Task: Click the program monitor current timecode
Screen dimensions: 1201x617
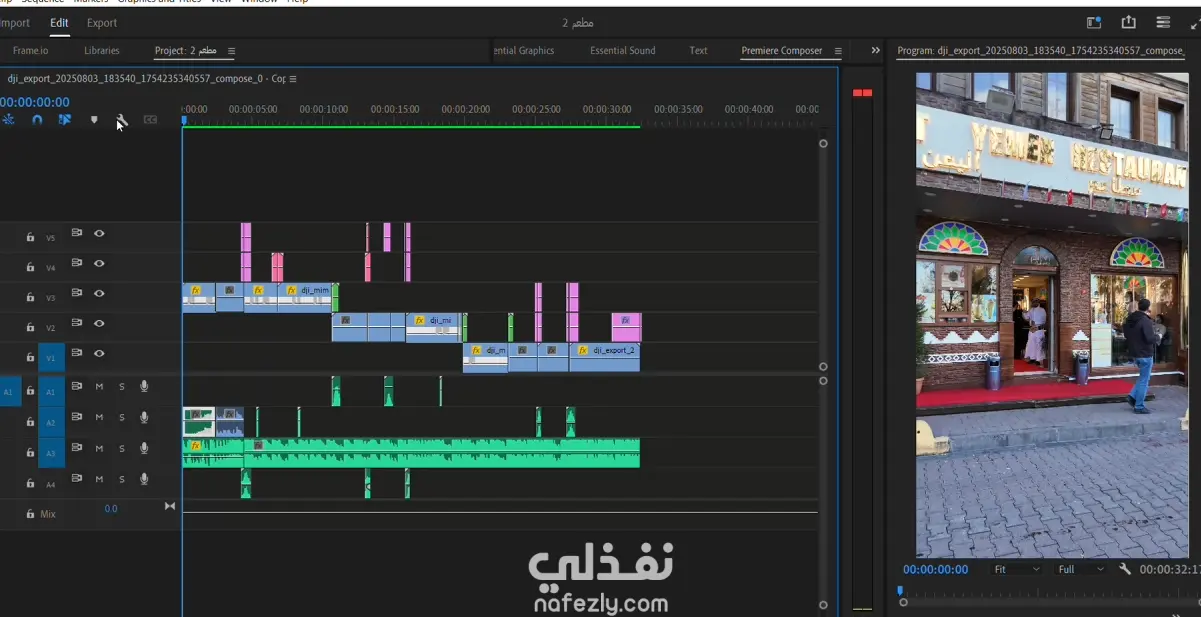Action: pyautogui.click(x=936, y=569)
